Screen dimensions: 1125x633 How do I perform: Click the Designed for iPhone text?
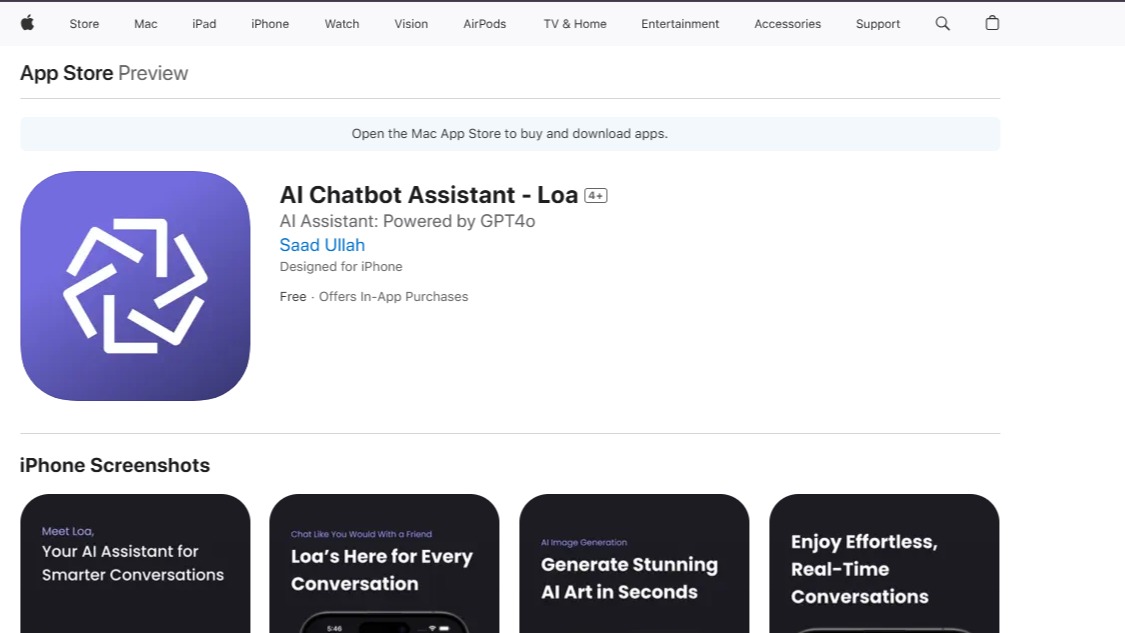[x=341, y=266]
